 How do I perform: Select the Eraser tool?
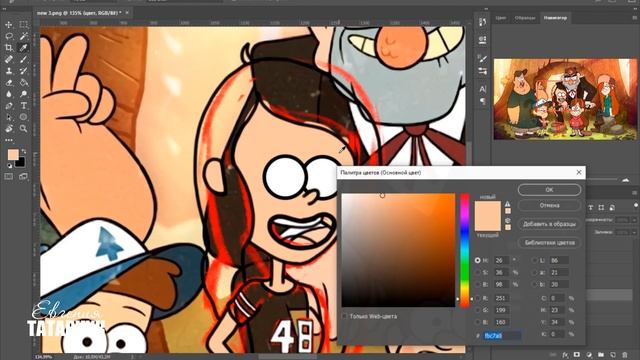9,82
